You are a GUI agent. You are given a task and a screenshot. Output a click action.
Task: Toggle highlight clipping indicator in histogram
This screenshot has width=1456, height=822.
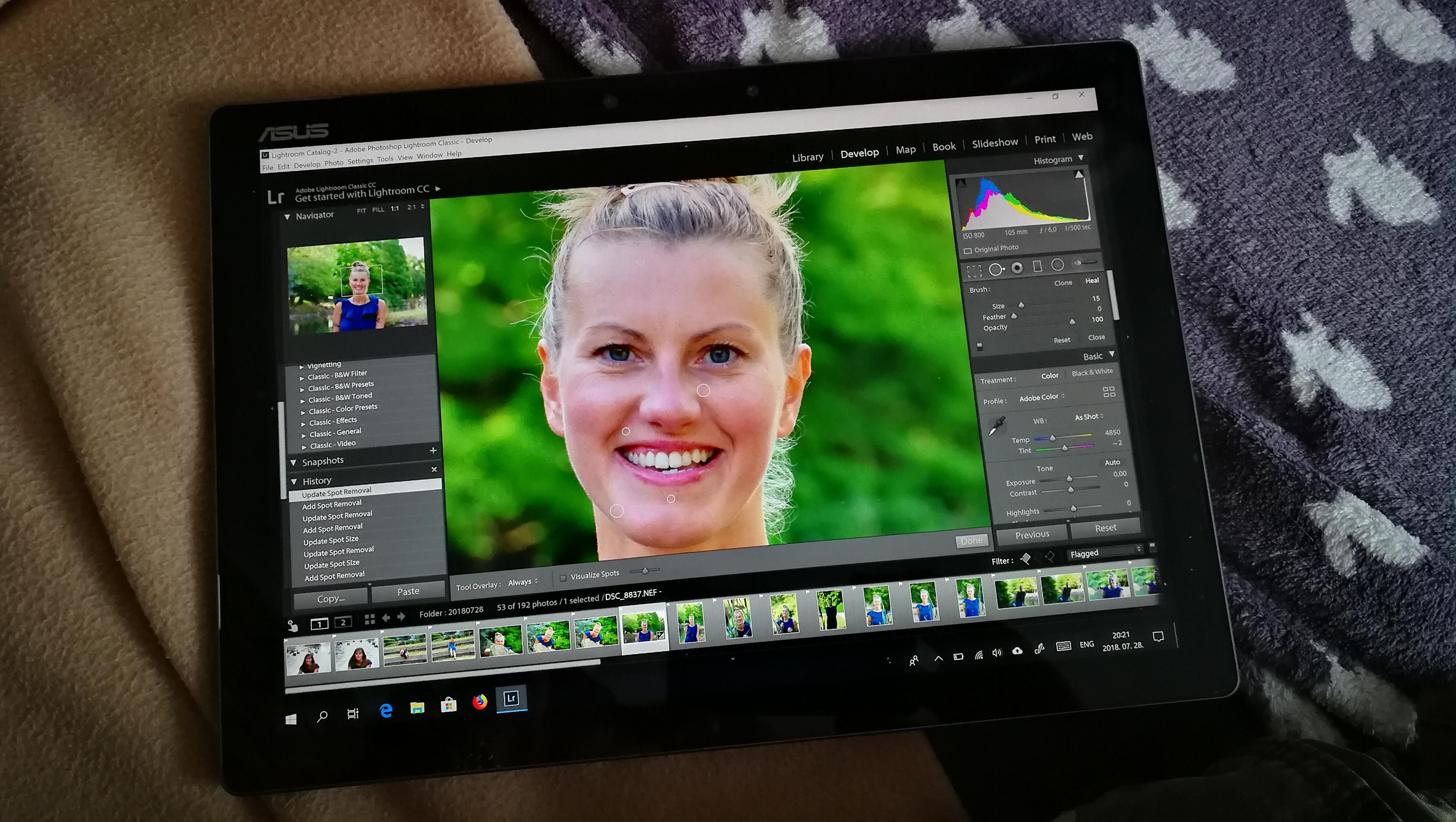(1079, 174)
